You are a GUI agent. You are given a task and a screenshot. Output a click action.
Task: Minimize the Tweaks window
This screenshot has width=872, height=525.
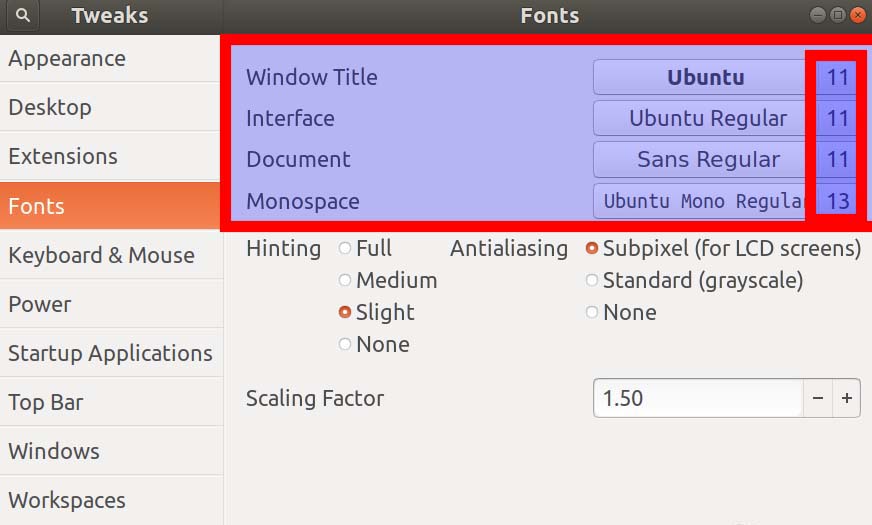(x=818, y=15)
